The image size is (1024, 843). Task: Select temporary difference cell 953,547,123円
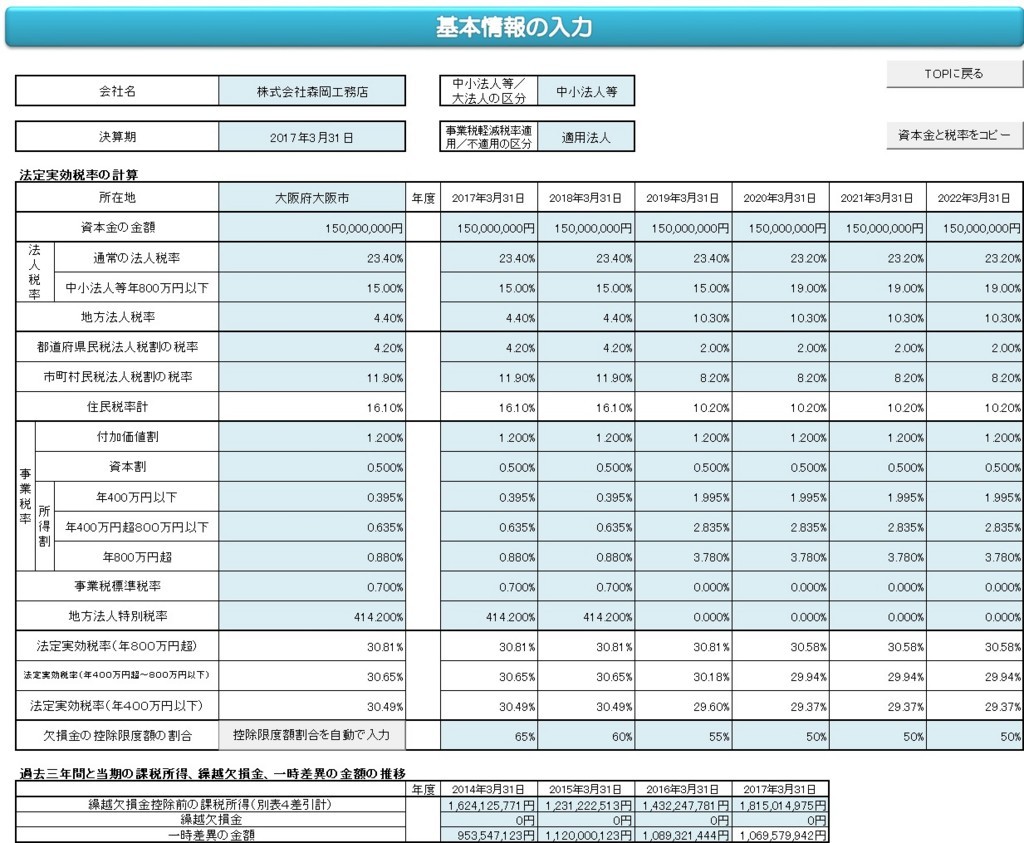pyautogui.click(x=488, y=835)
